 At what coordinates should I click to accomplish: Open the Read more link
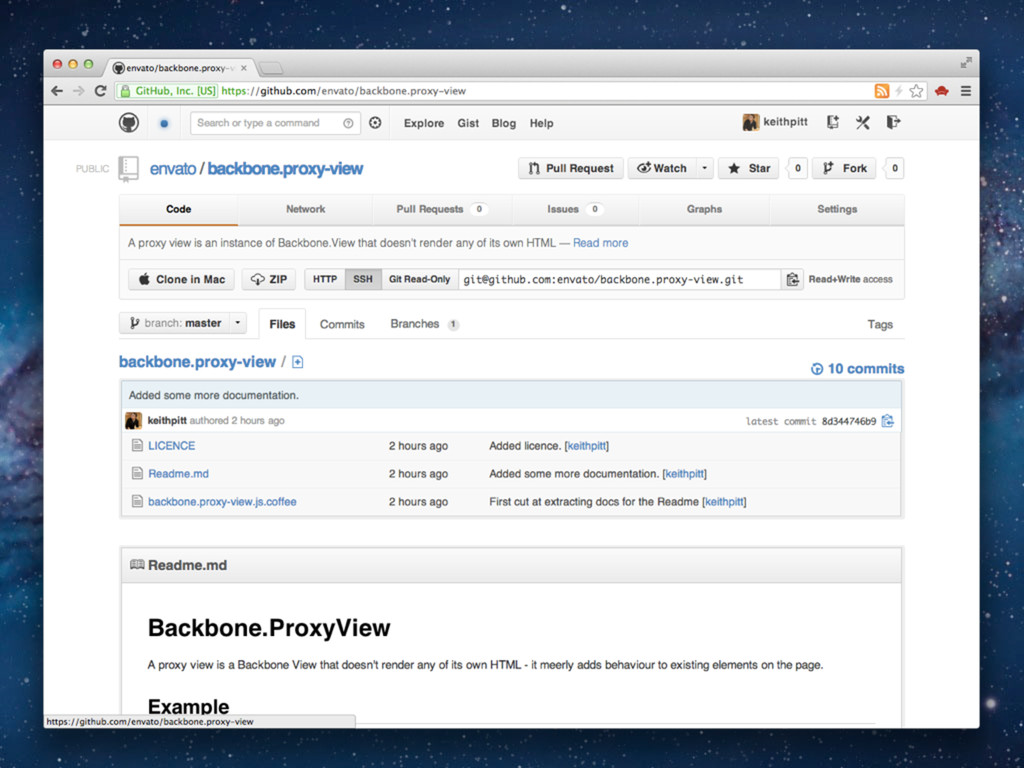601,243
